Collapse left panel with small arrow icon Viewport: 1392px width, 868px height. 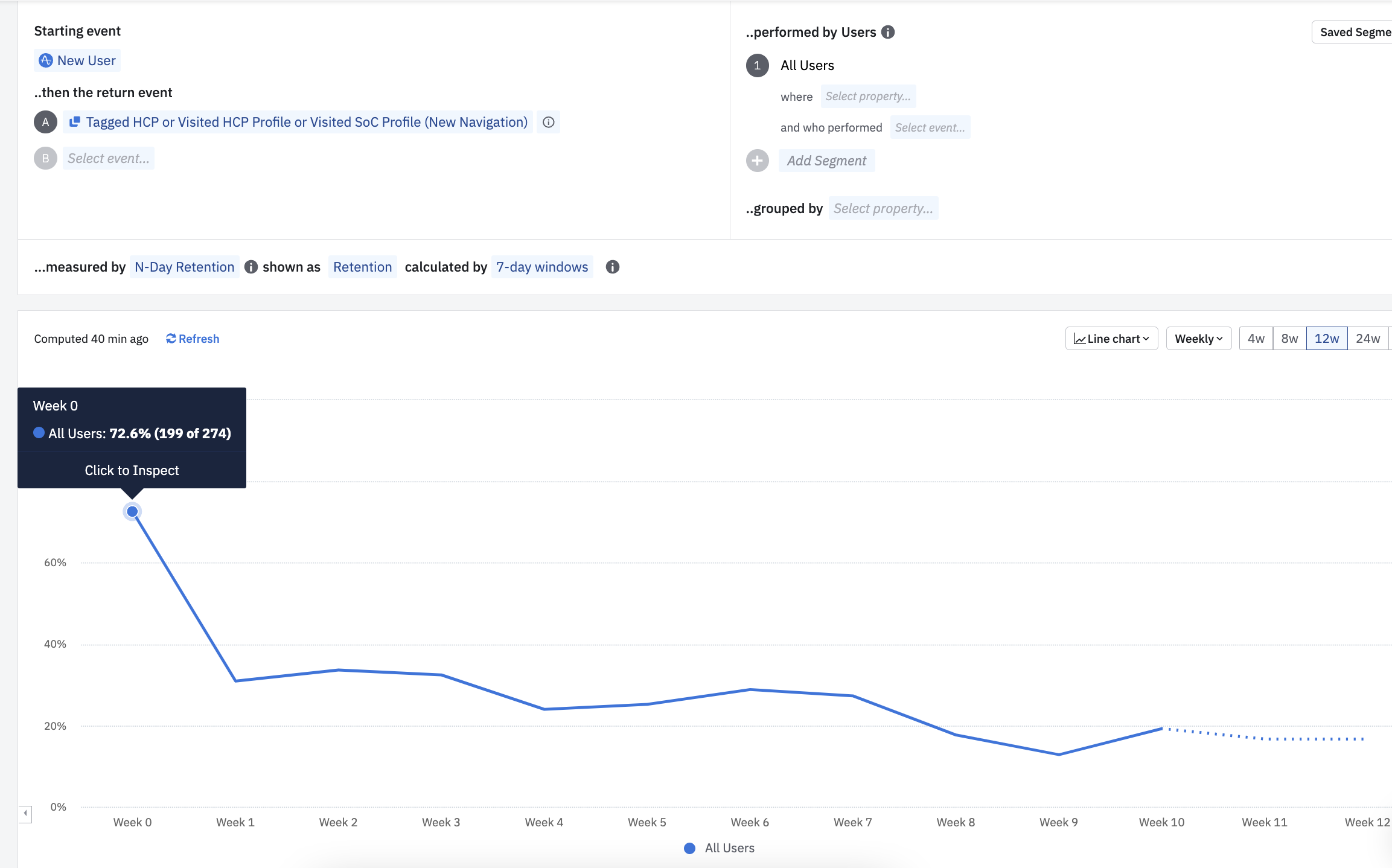tap(25, 813)
